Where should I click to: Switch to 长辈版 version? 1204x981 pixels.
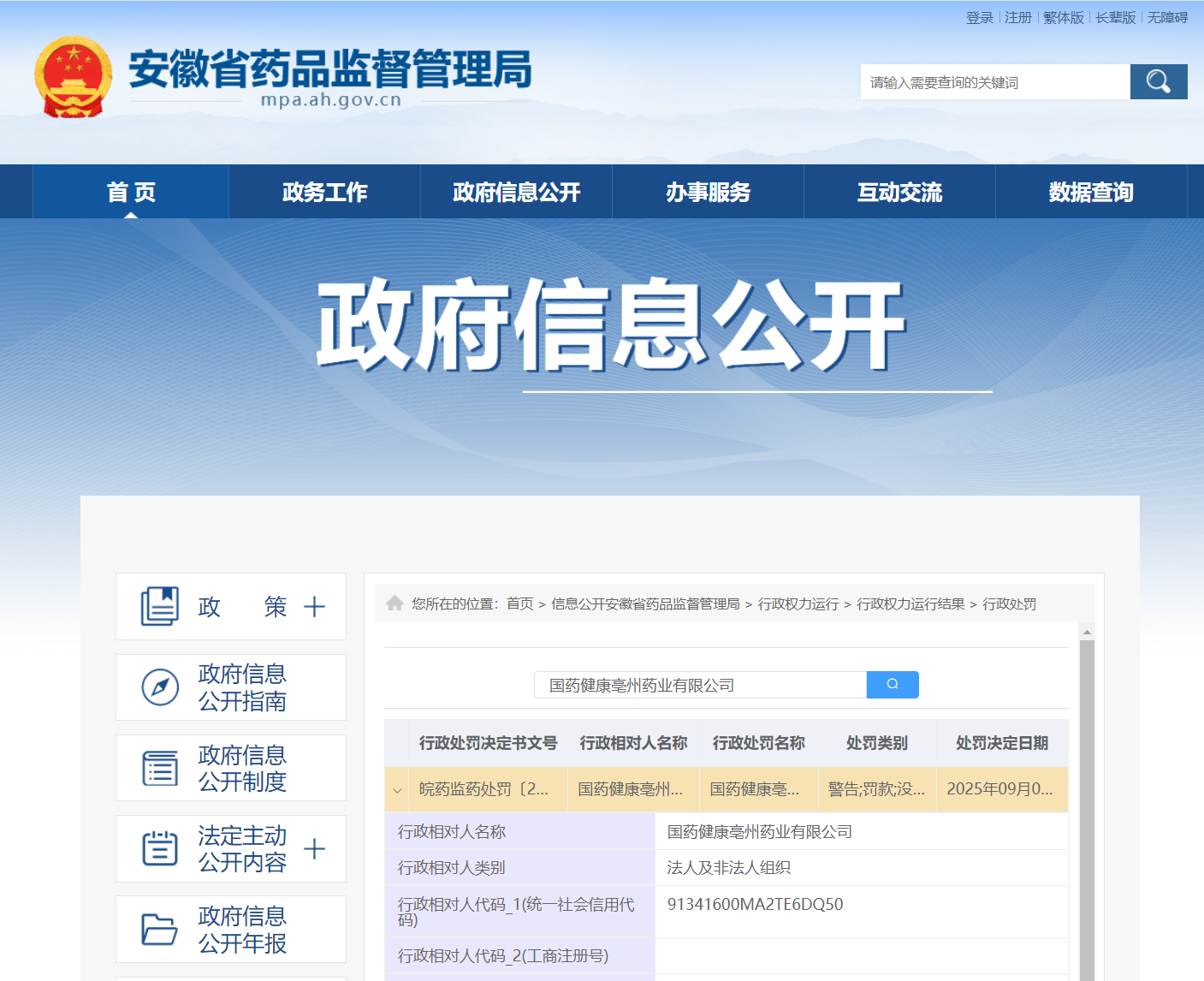1116,18
